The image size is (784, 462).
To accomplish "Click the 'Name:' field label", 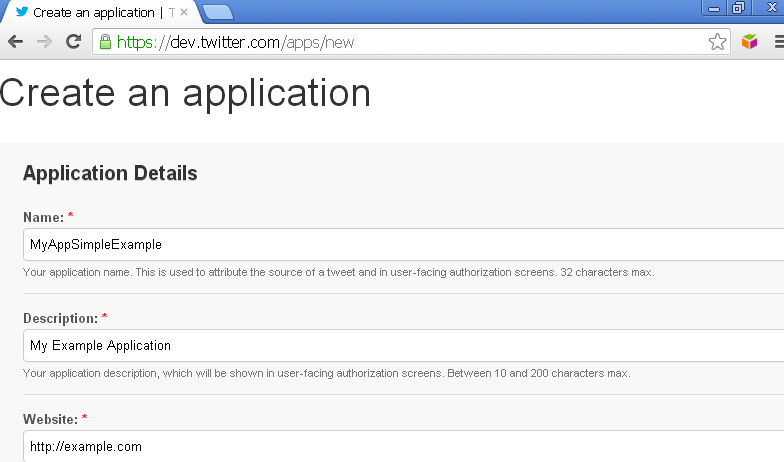I will coord(43,217).
